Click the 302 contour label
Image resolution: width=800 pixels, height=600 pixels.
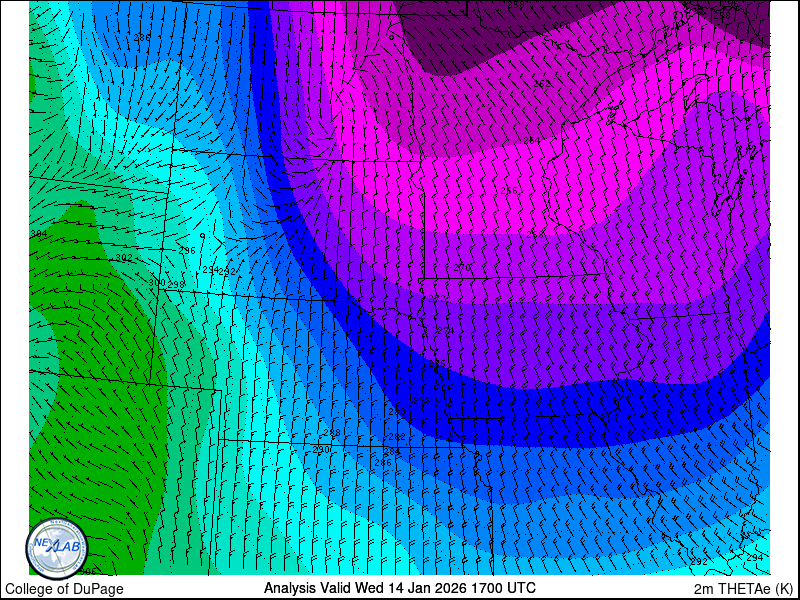point(124,257)
